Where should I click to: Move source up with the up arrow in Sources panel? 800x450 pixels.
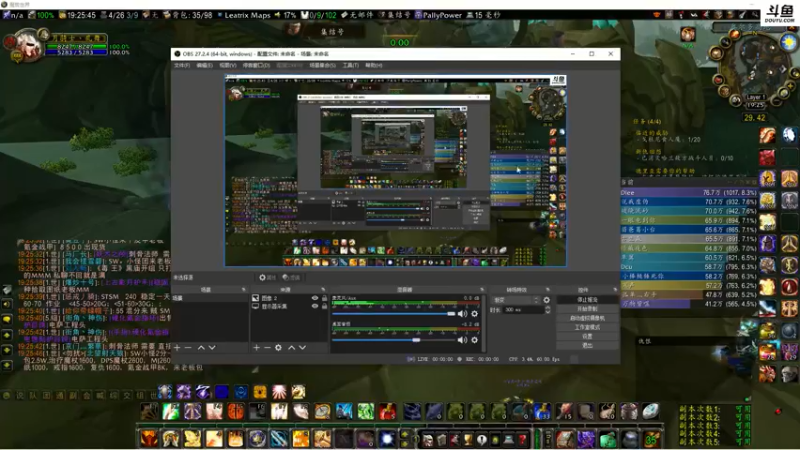pos(291,347)
